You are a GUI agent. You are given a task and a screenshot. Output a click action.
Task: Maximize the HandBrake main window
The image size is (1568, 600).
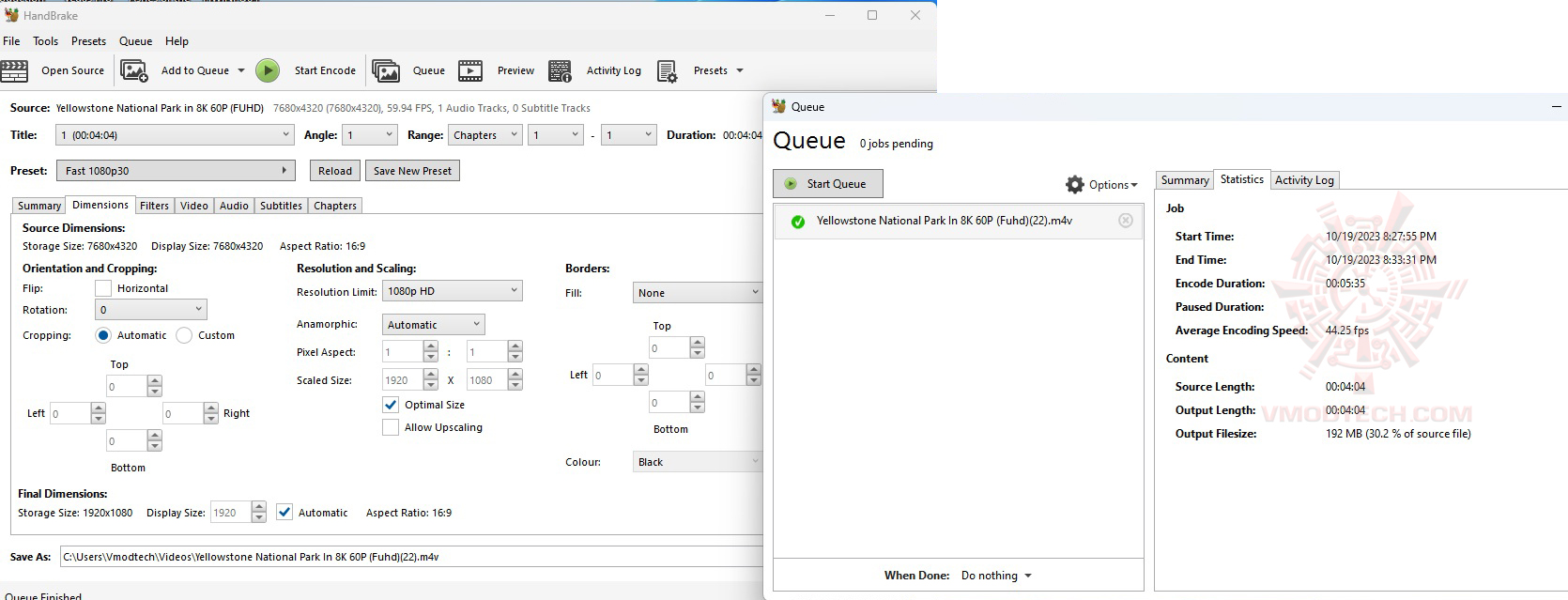(872, 15)
